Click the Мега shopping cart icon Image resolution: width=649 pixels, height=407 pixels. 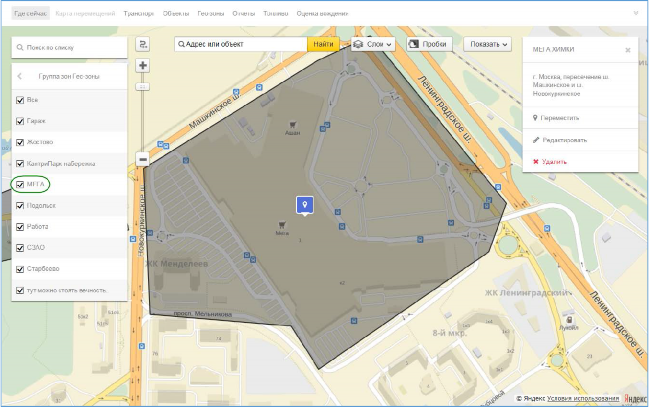(282, 225)
